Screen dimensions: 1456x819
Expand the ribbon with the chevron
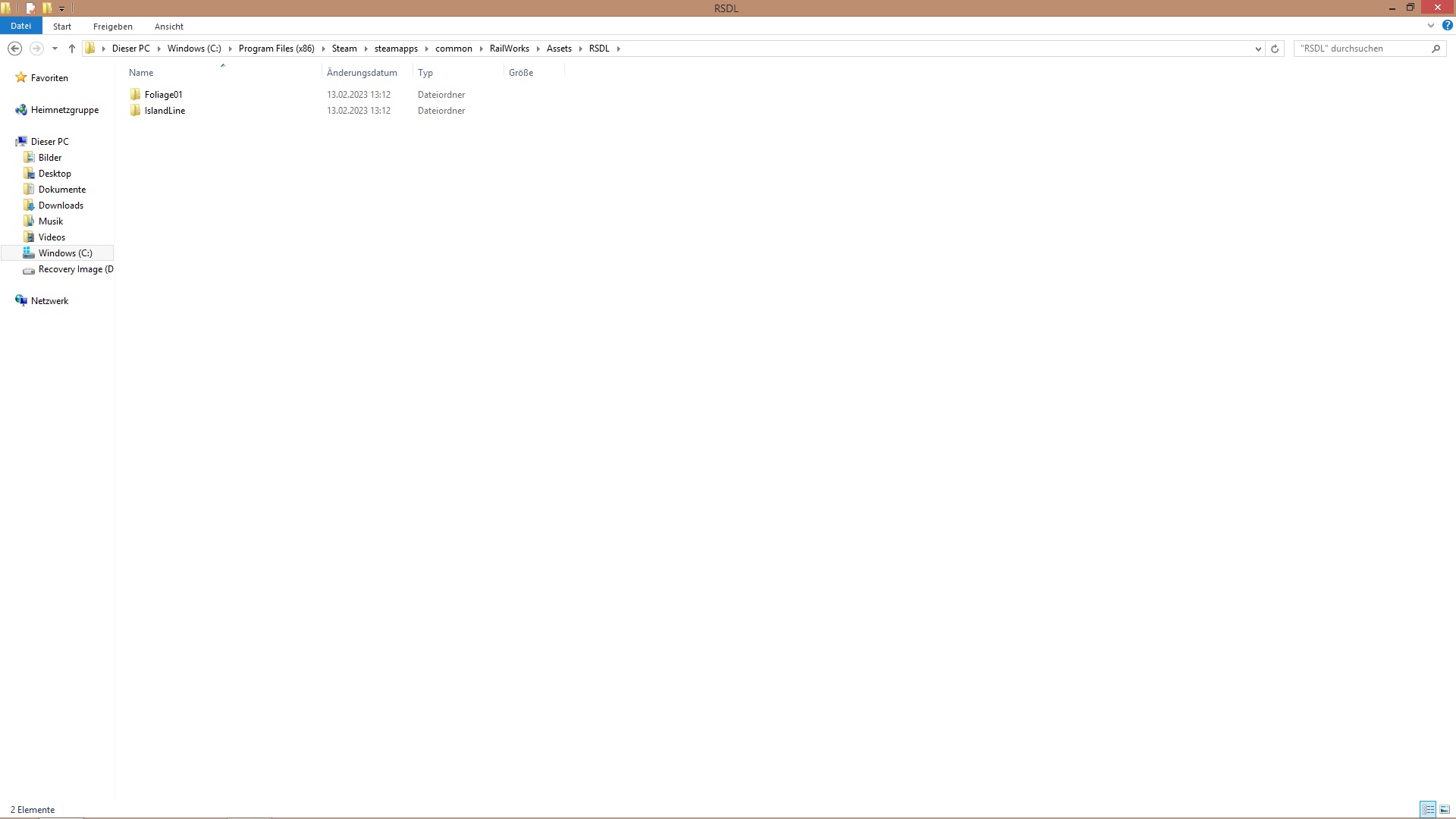1431,26
